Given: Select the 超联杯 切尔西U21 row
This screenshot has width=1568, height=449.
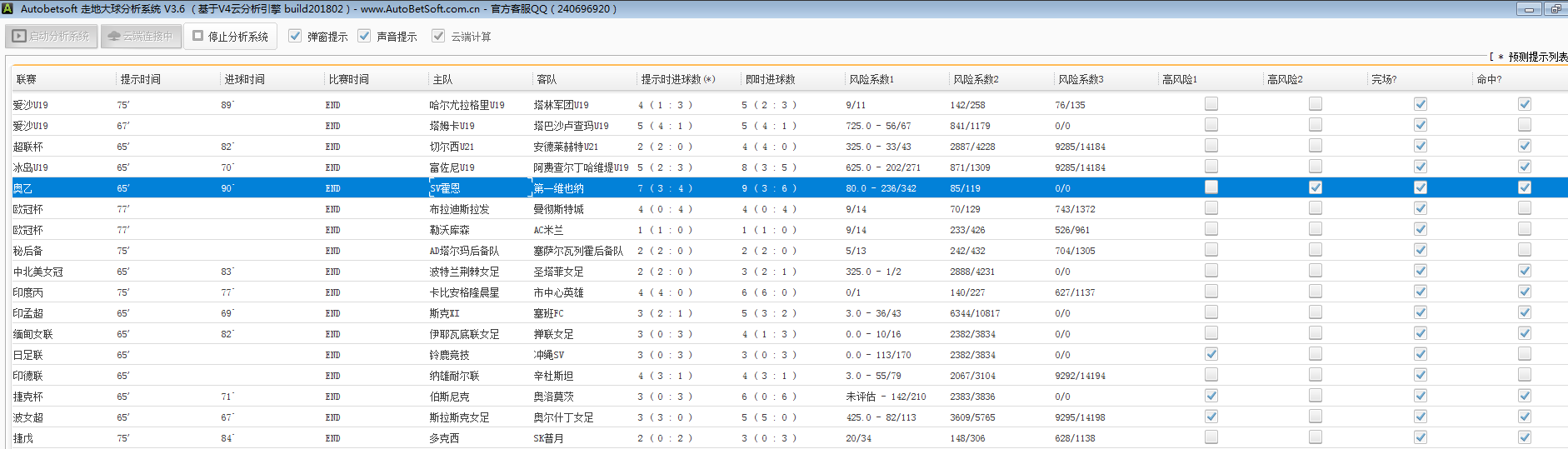Looking at the screenshot, I should 452,147.
